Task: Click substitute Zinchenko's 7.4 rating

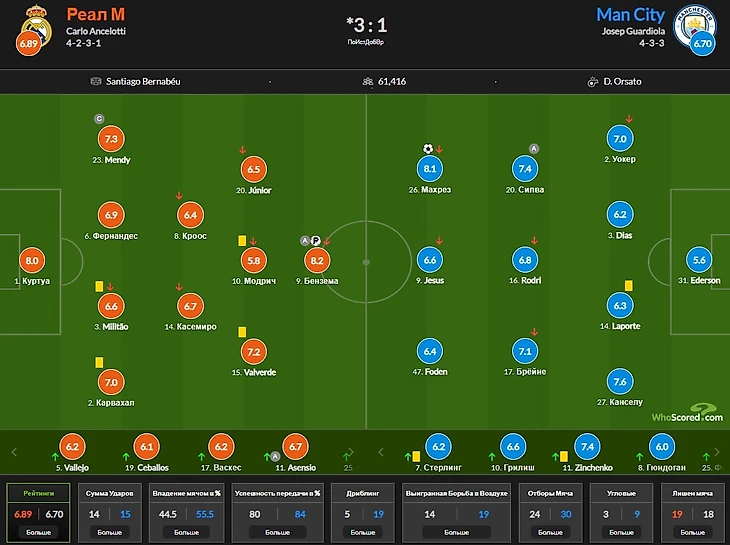Action: point(588,446)
